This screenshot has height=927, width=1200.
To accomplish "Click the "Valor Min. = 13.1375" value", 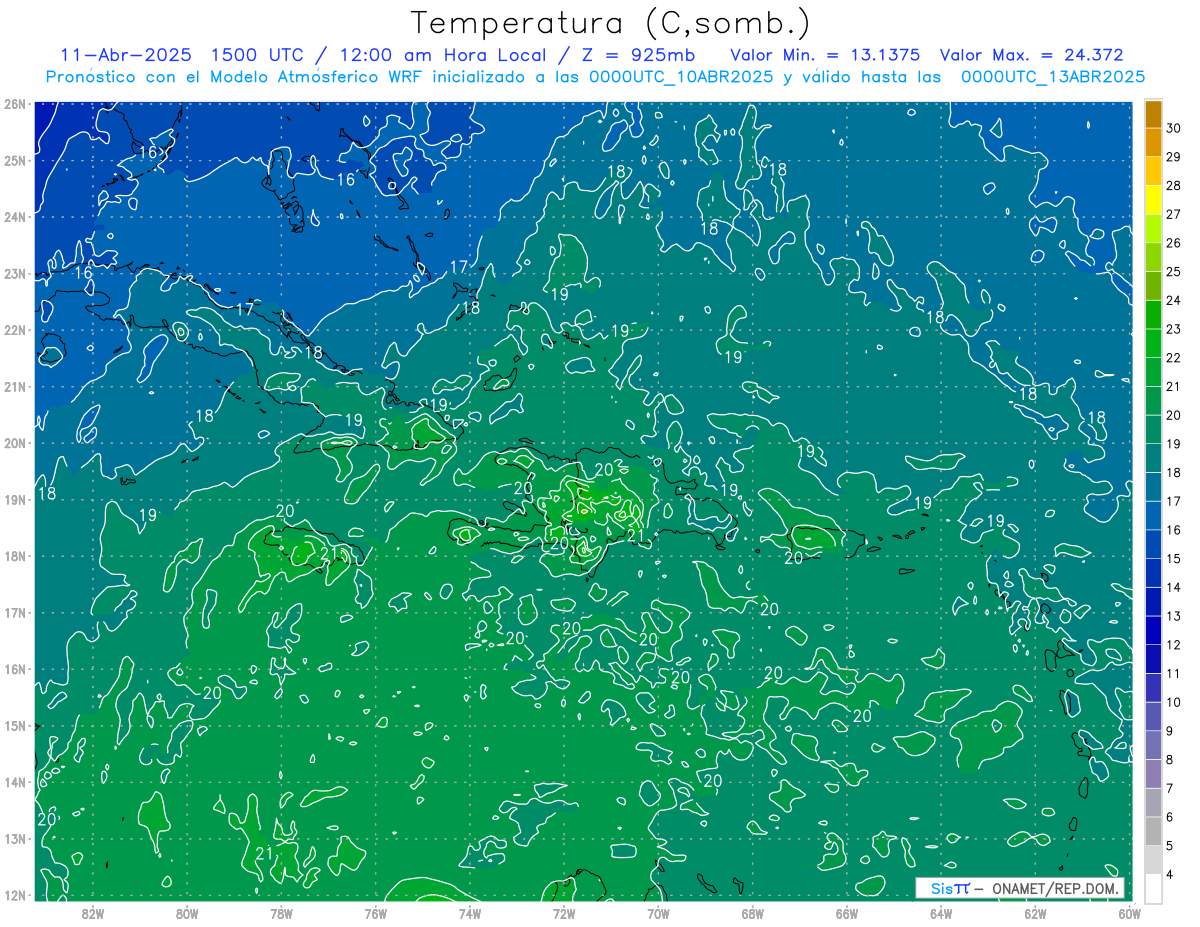I will [824, 55].
